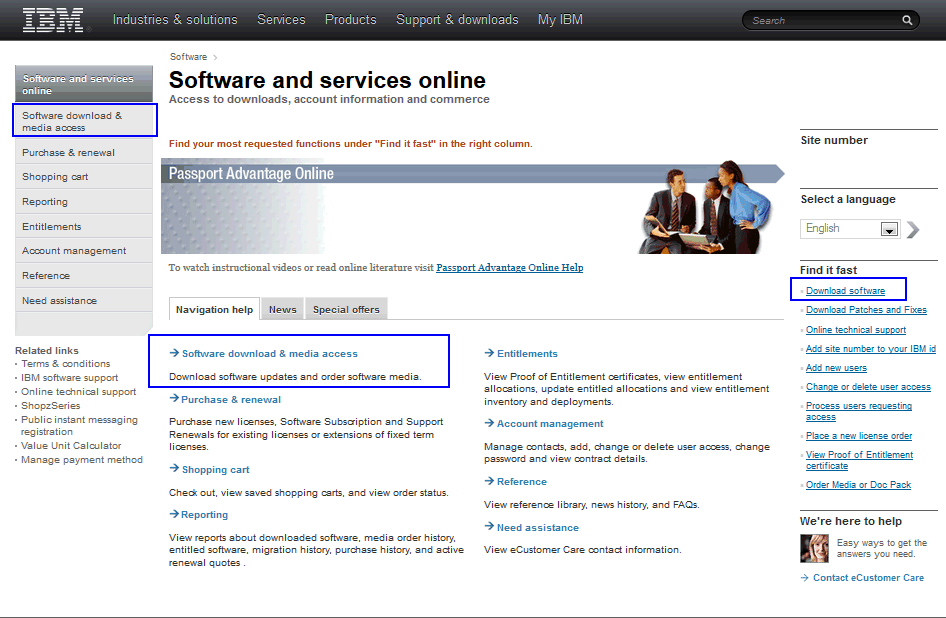Click Download software in Find it fast
This screenshot has height=618, width=946.
tap(845, 291)
